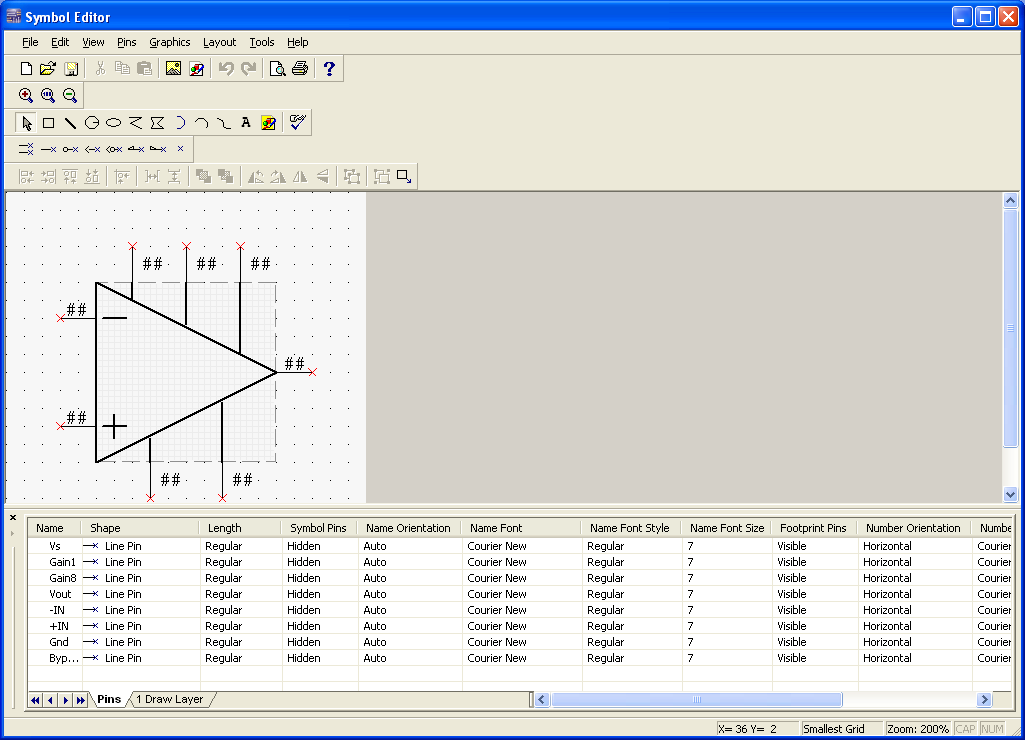Select the plain line pin tool

pos(48,150)
